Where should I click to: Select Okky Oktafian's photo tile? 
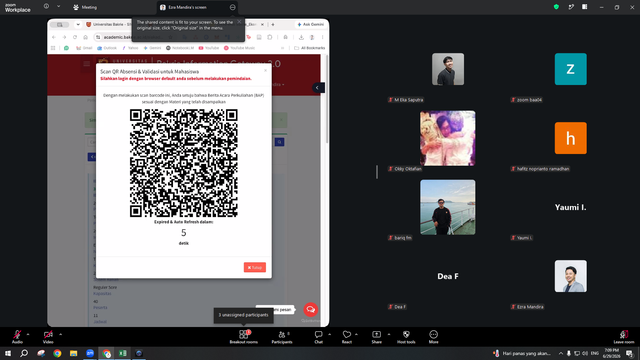click(448, 138)
